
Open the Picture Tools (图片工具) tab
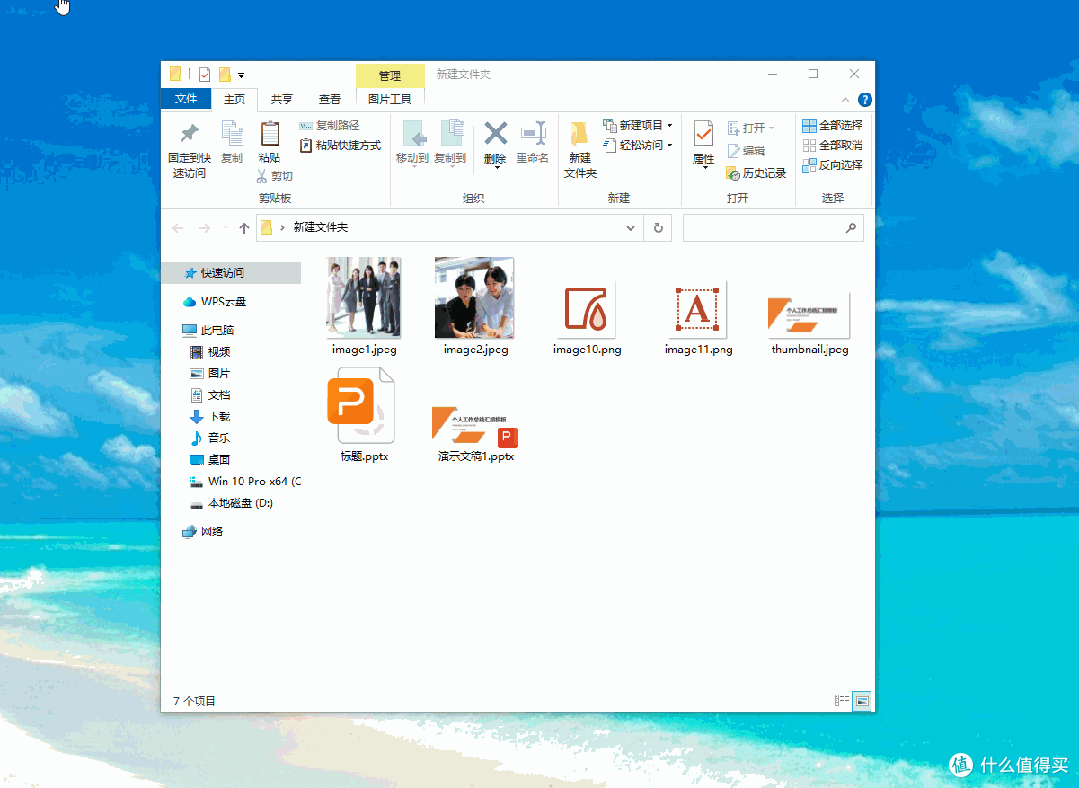(389, 99)
